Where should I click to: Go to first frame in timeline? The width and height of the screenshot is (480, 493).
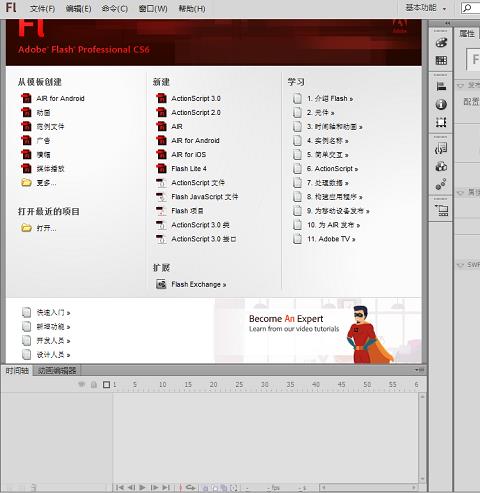pos(119,487)
